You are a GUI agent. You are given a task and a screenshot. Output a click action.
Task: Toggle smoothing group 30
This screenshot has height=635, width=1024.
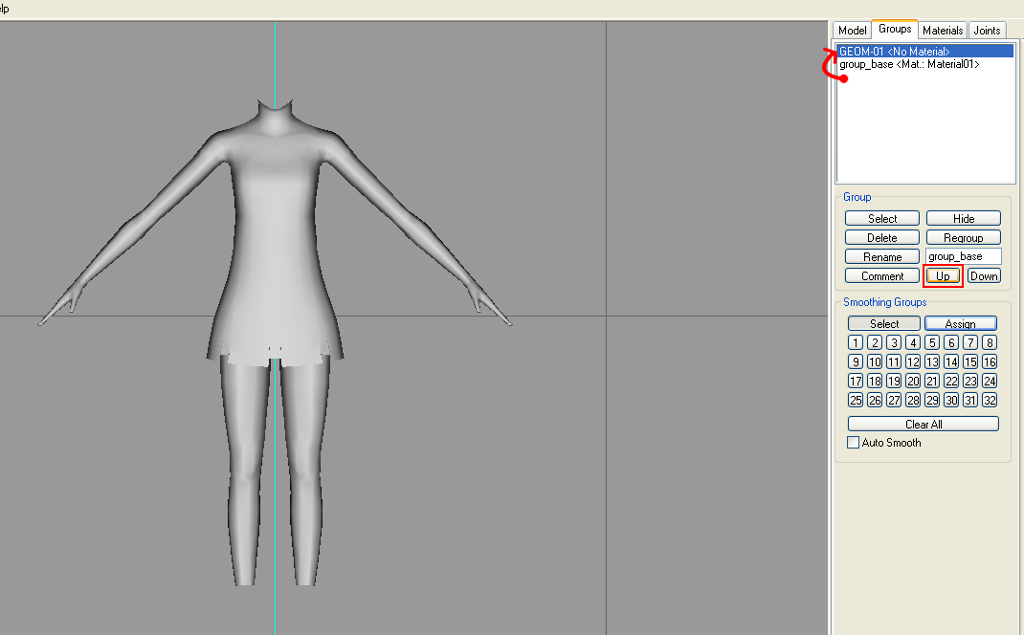pos(952,400)
